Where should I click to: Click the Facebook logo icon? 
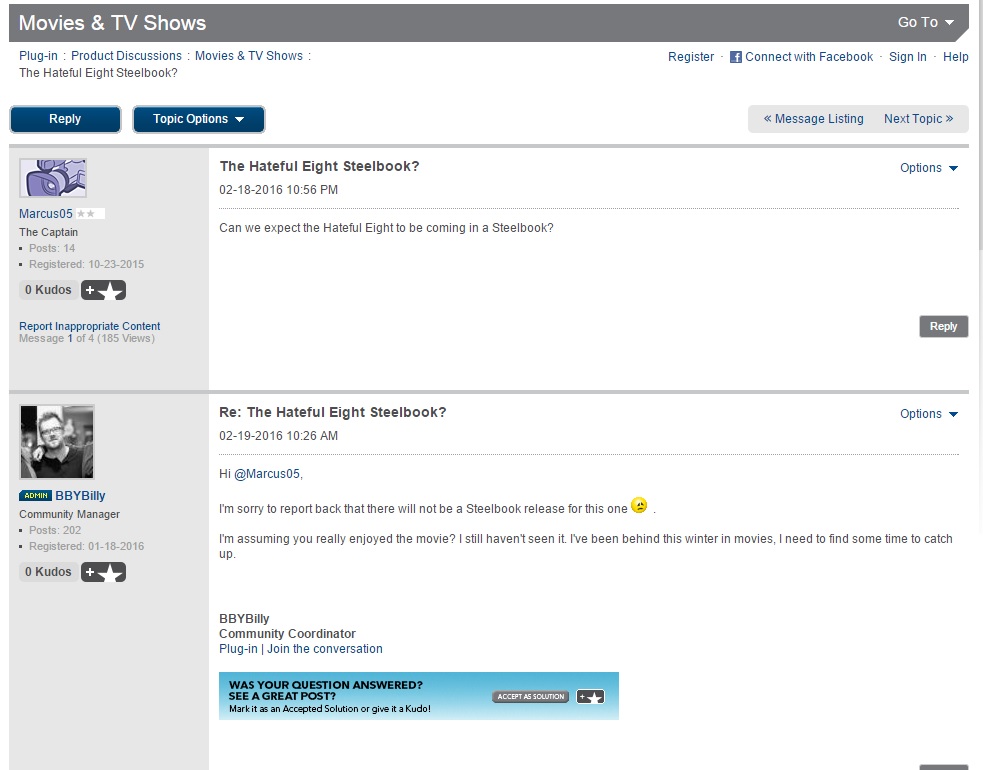(x=736, y=57)
